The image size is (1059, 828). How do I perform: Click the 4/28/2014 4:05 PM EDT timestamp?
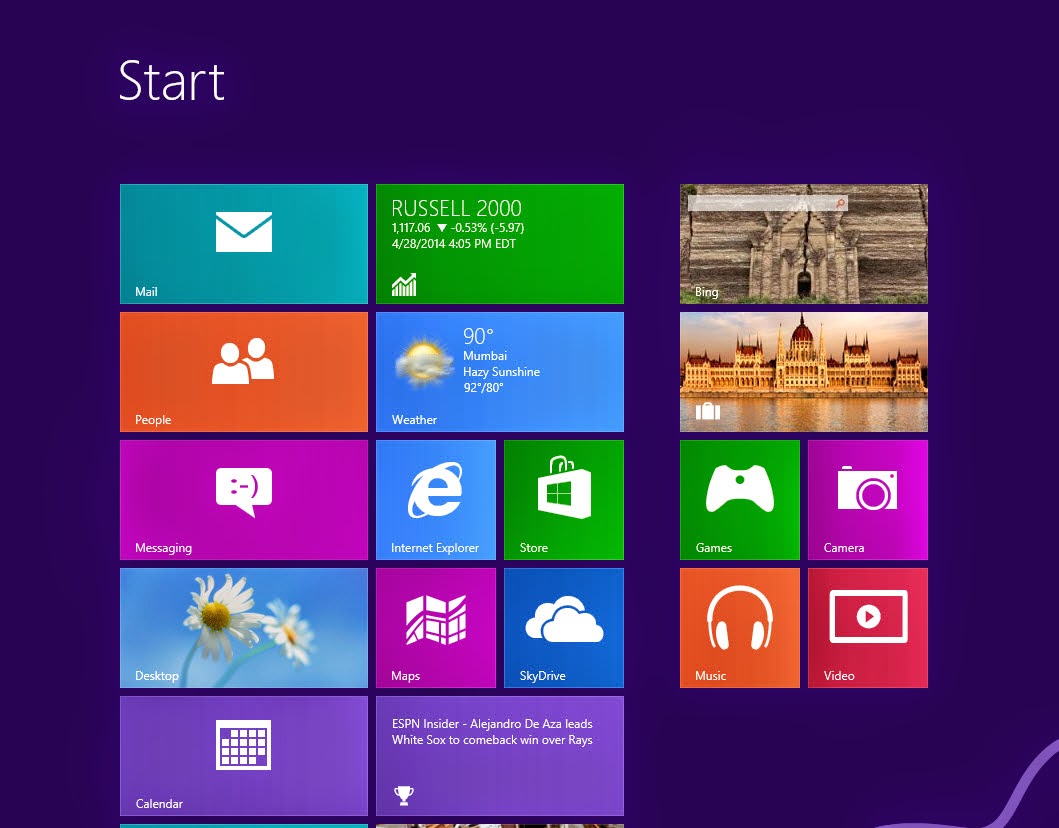(x=454, y=244)
